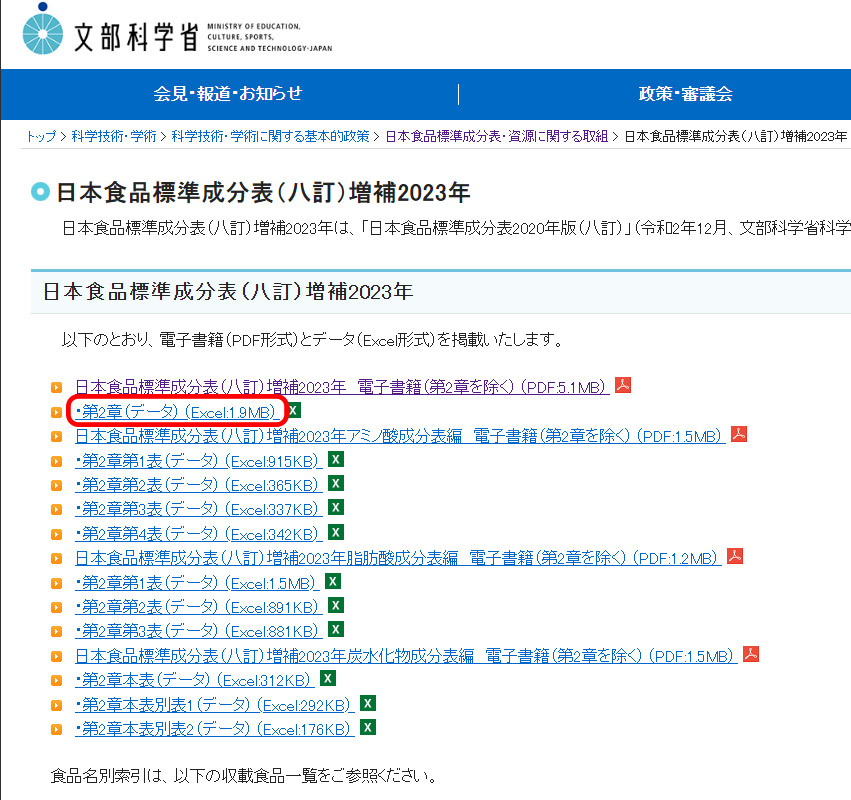This screenshot has width=851, height=800.
Task: Download 第2章本表別表2 Excel 176KB link
Action: [x=214, y=729]
